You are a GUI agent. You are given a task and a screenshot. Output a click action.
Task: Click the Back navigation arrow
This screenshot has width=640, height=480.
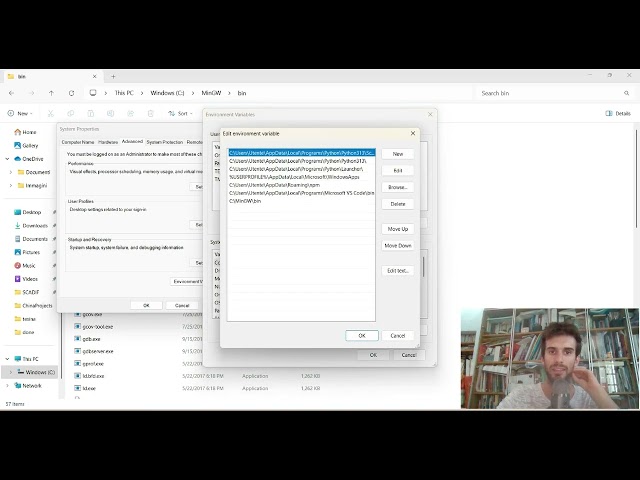pyautogui.click(x=11, y=93)
